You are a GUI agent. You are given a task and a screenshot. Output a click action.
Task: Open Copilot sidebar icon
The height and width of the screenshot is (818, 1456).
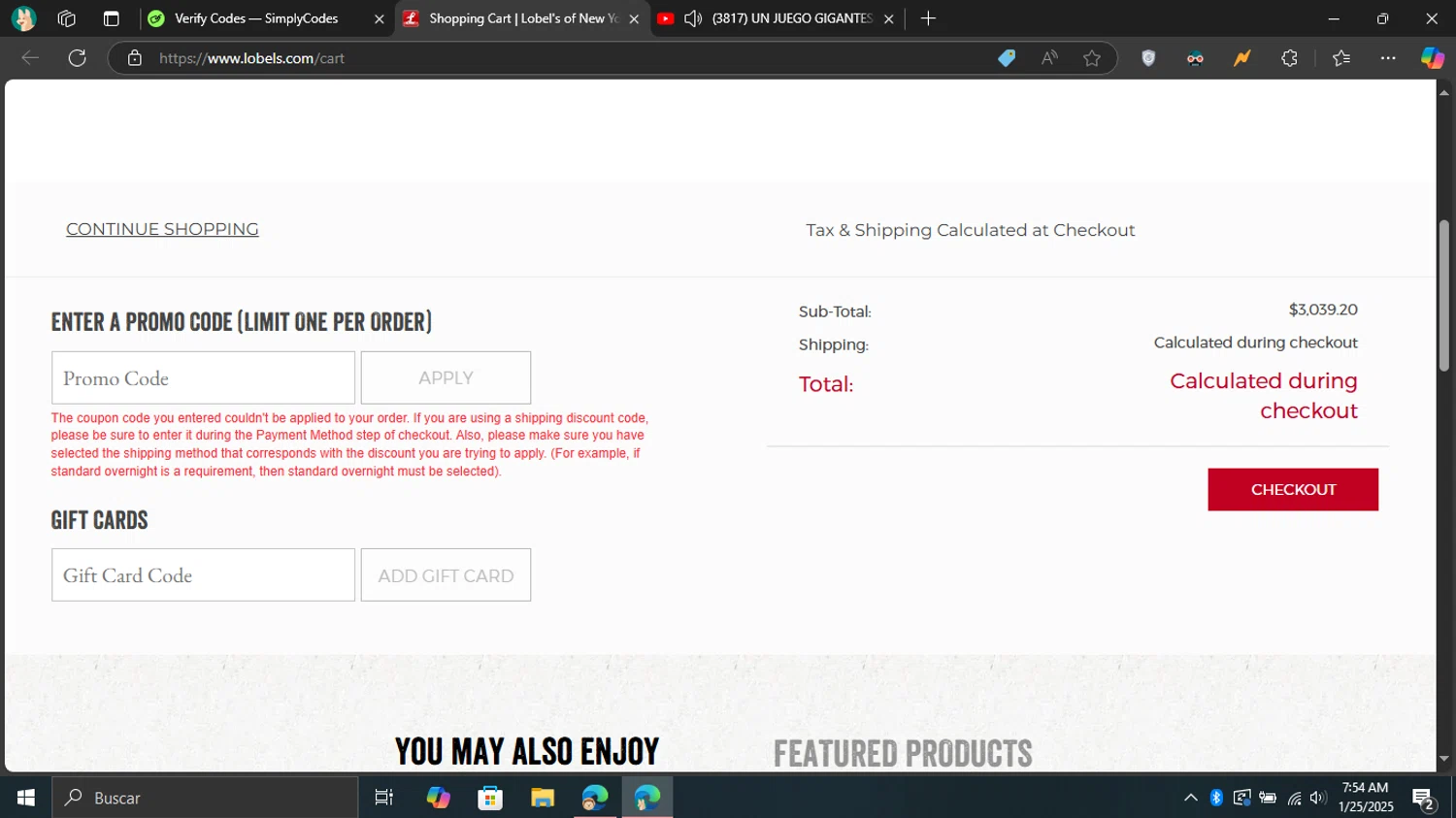pyautogui.click(x=1433, y=58)
